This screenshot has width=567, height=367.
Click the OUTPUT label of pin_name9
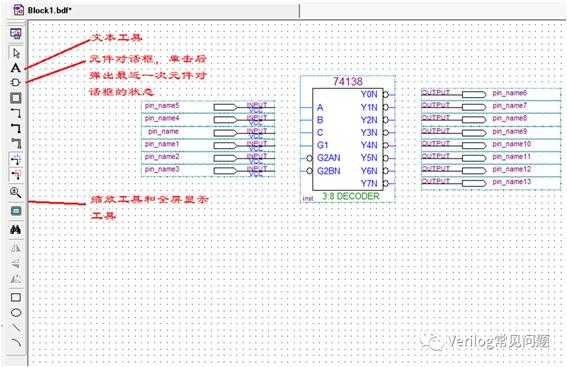pos(436,130)
